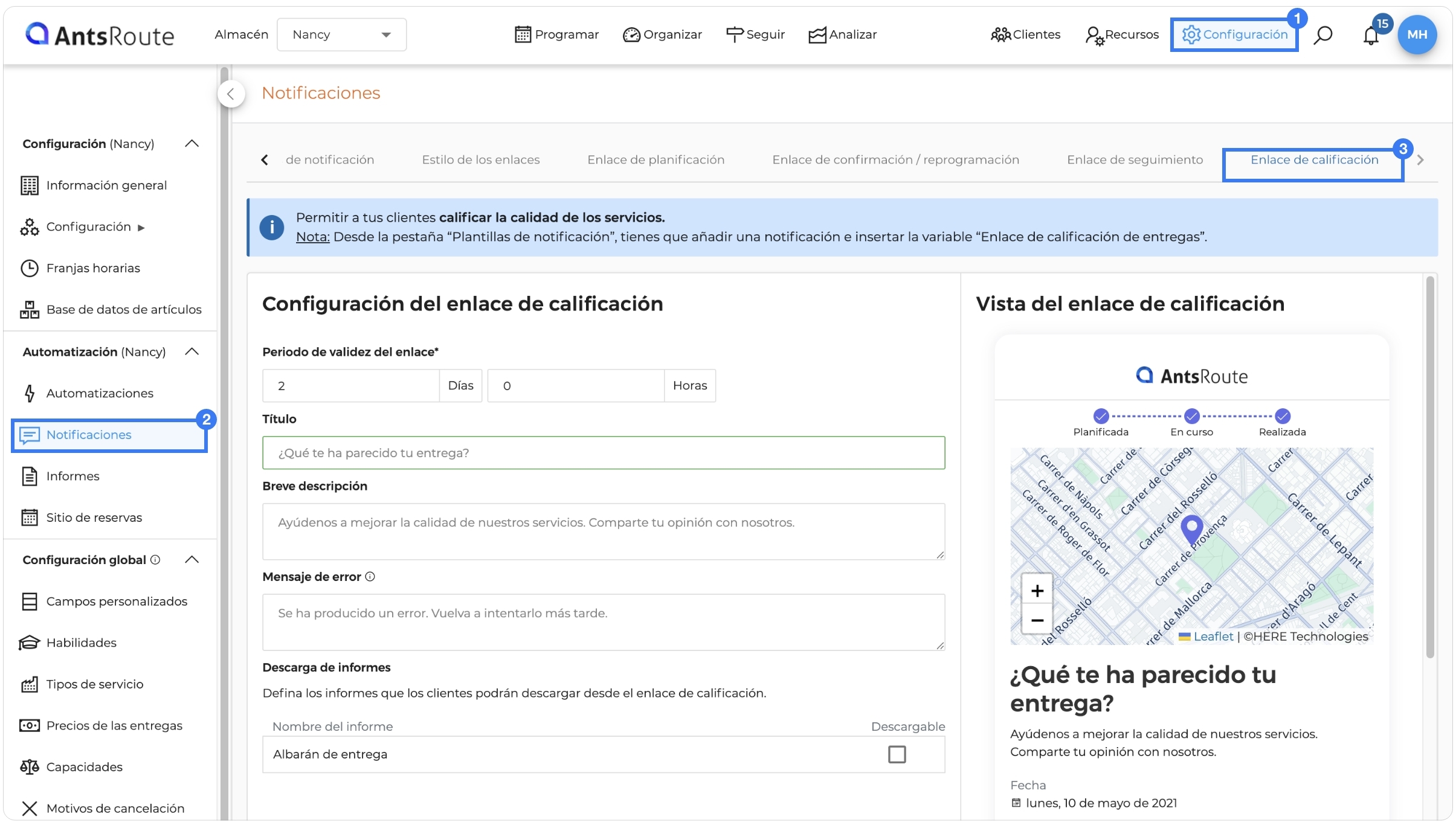Collapse the sidebar with the round arrow button
Image resolution: width=1456 pixels, height=828 pixels.
pyautogui.click(x=231, y=94)
